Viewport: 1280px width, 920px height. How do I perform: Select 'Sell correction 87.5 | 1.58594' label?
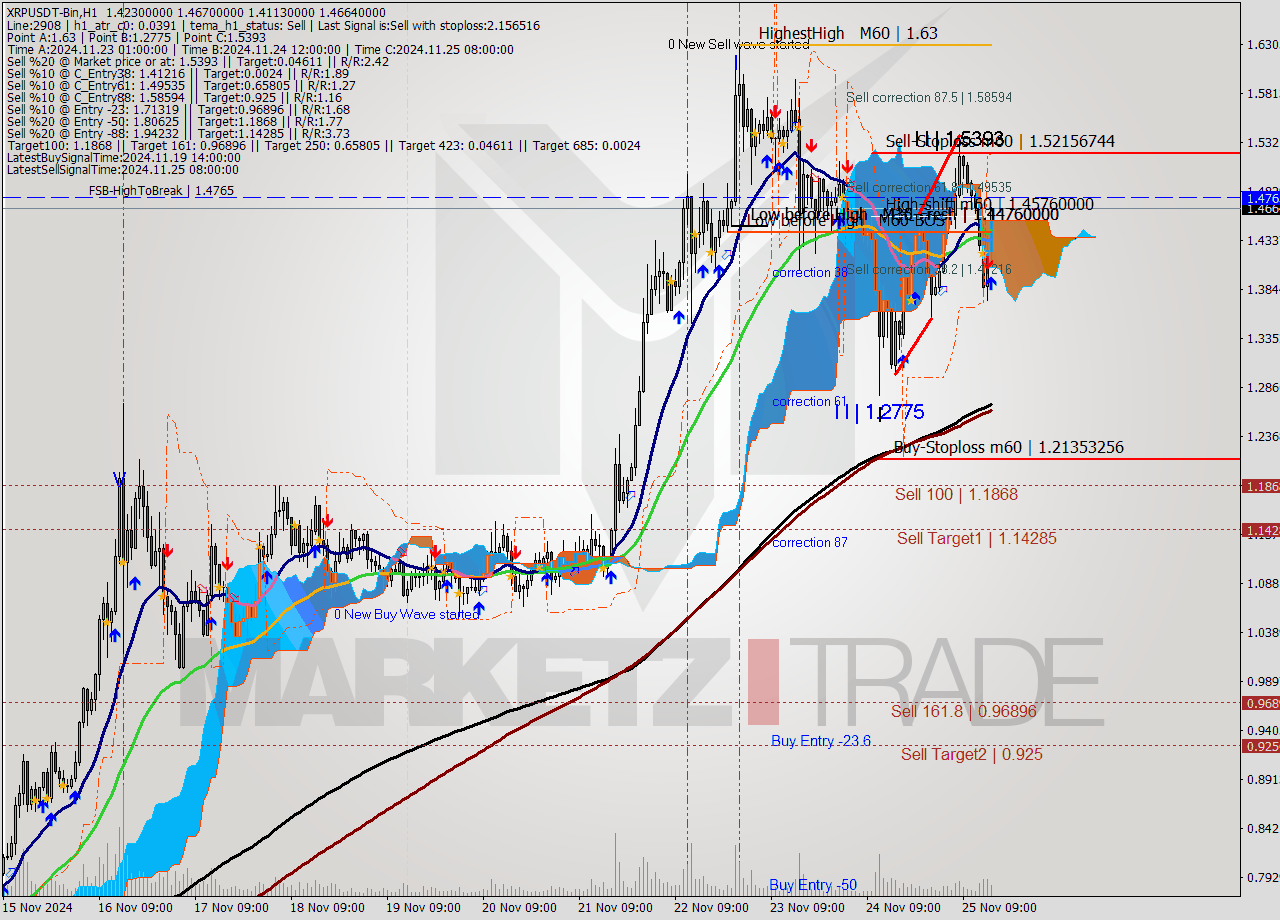(x=929, y=97)
